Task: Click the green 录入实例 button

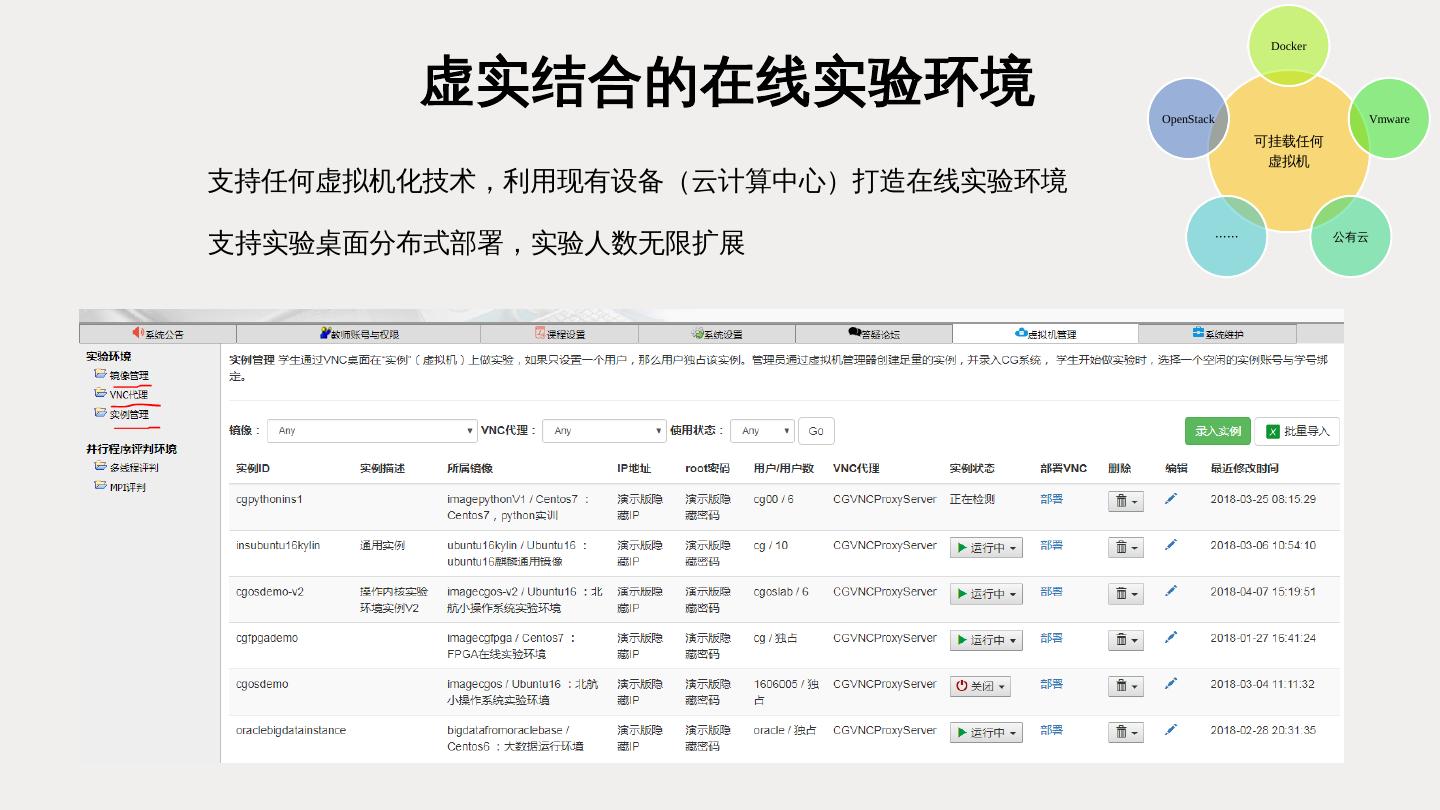Action: pyautogui.click(x=1217, y=431)
